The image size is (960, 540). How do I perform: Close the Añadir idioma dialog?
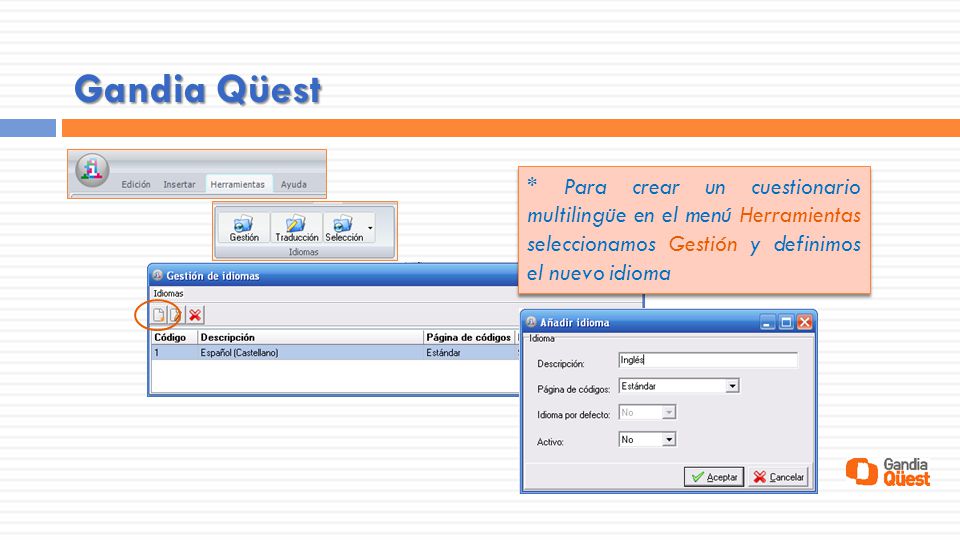point(804,323)
